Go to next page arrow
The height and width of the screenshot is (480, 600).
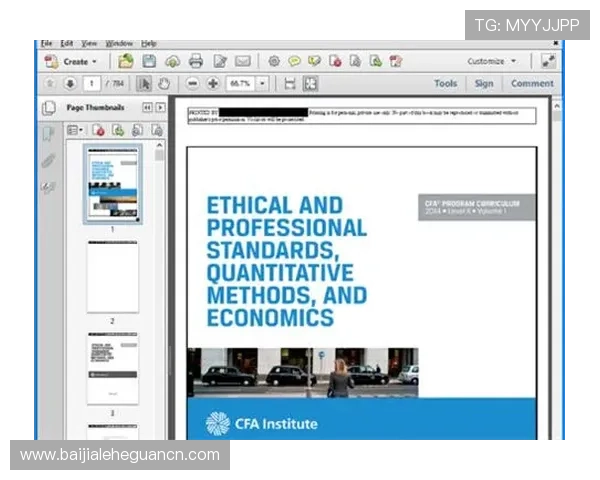click(x=70, y=83)
